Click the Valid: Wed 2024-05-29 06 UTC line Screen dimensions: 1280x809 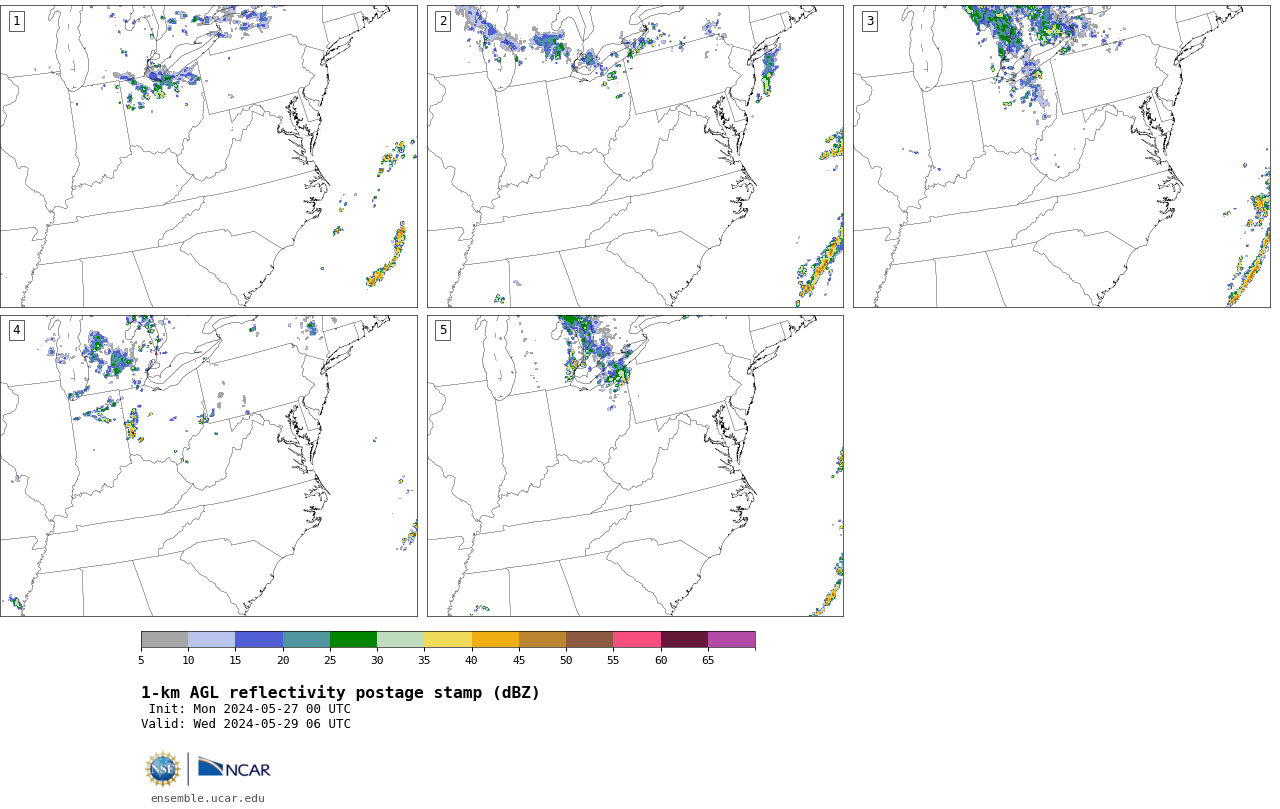pyautogui.click(x=246, y=724)
